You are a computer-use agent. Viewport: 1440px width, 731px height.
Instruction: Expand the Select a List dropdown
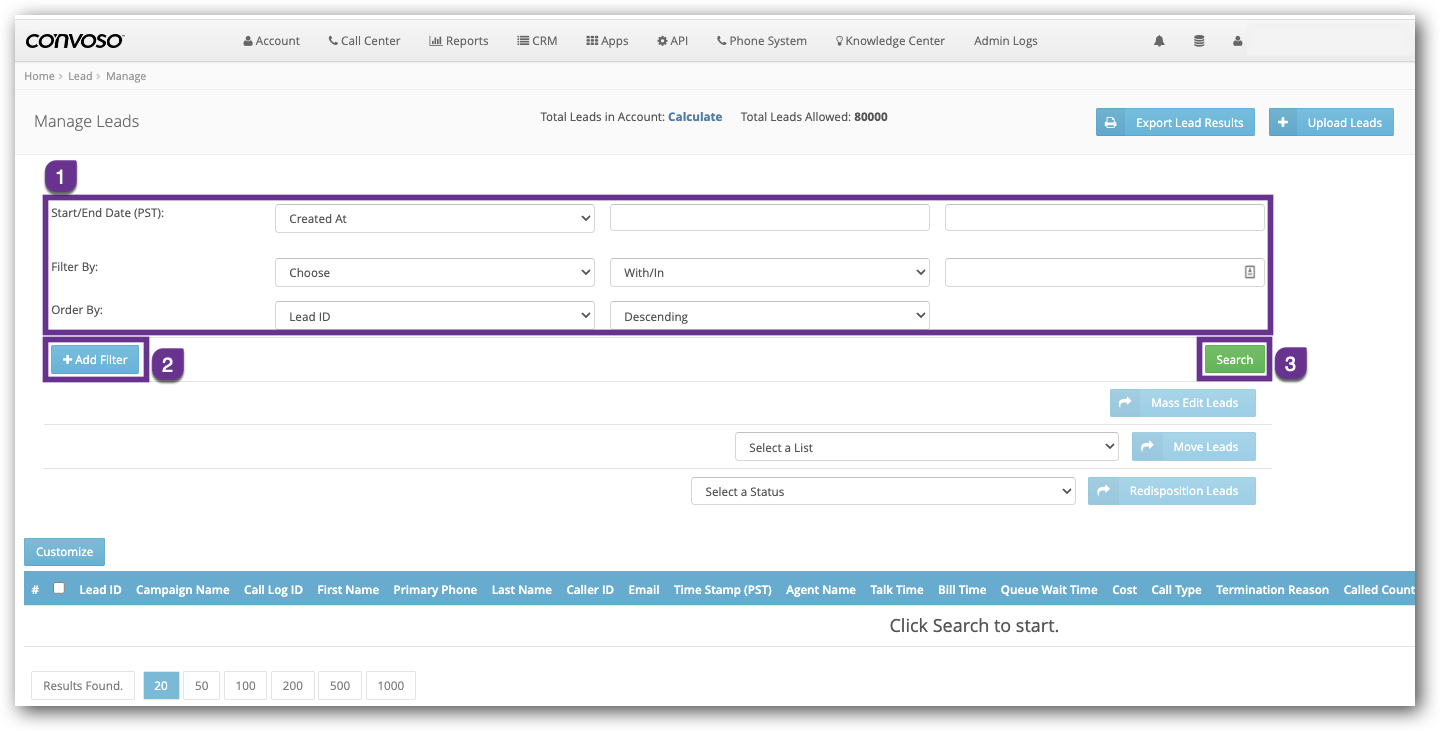[x=926, y=447]
